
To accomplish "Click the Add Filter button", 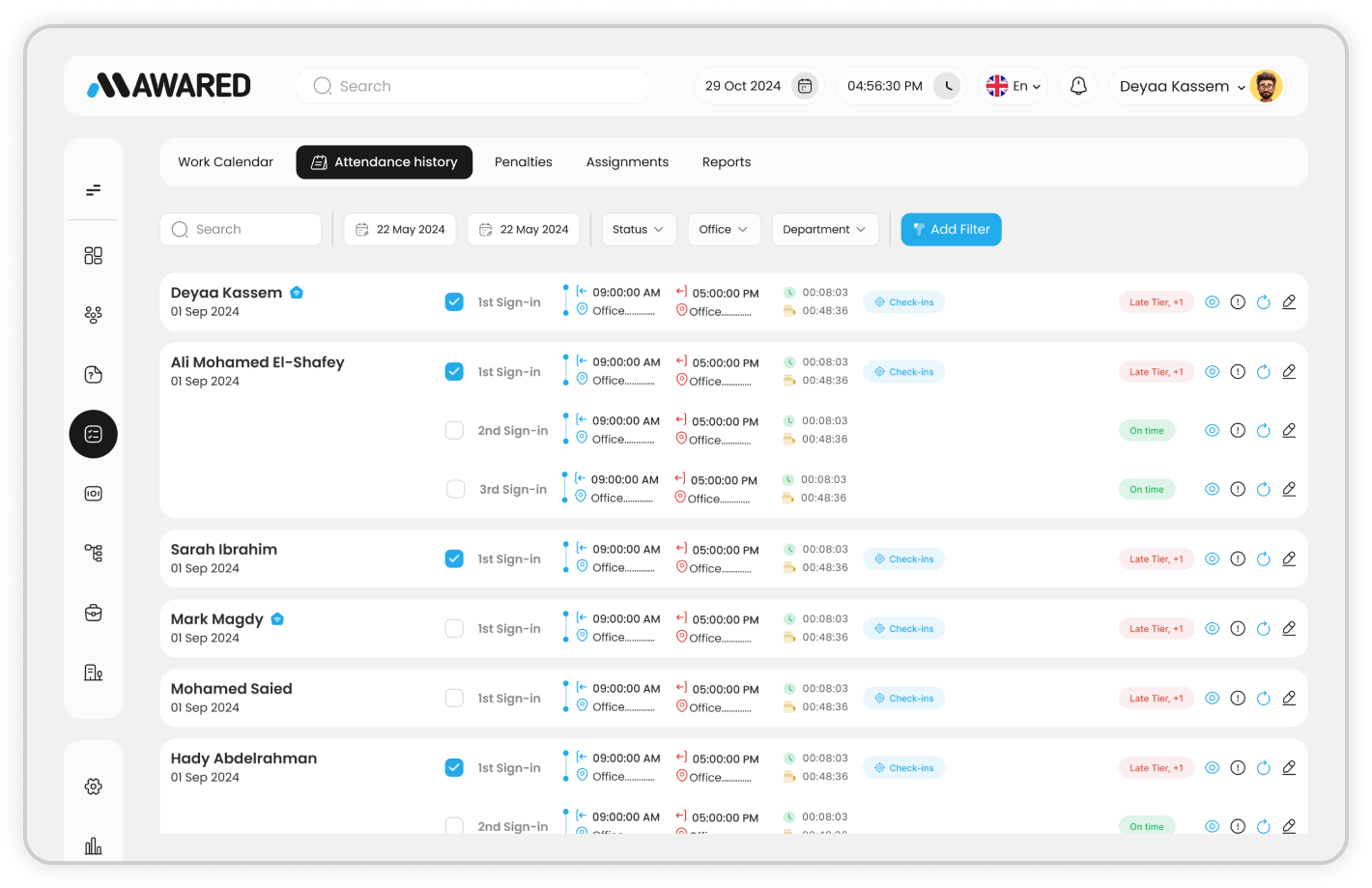I will pyautogui.click(x=951, y=229).
